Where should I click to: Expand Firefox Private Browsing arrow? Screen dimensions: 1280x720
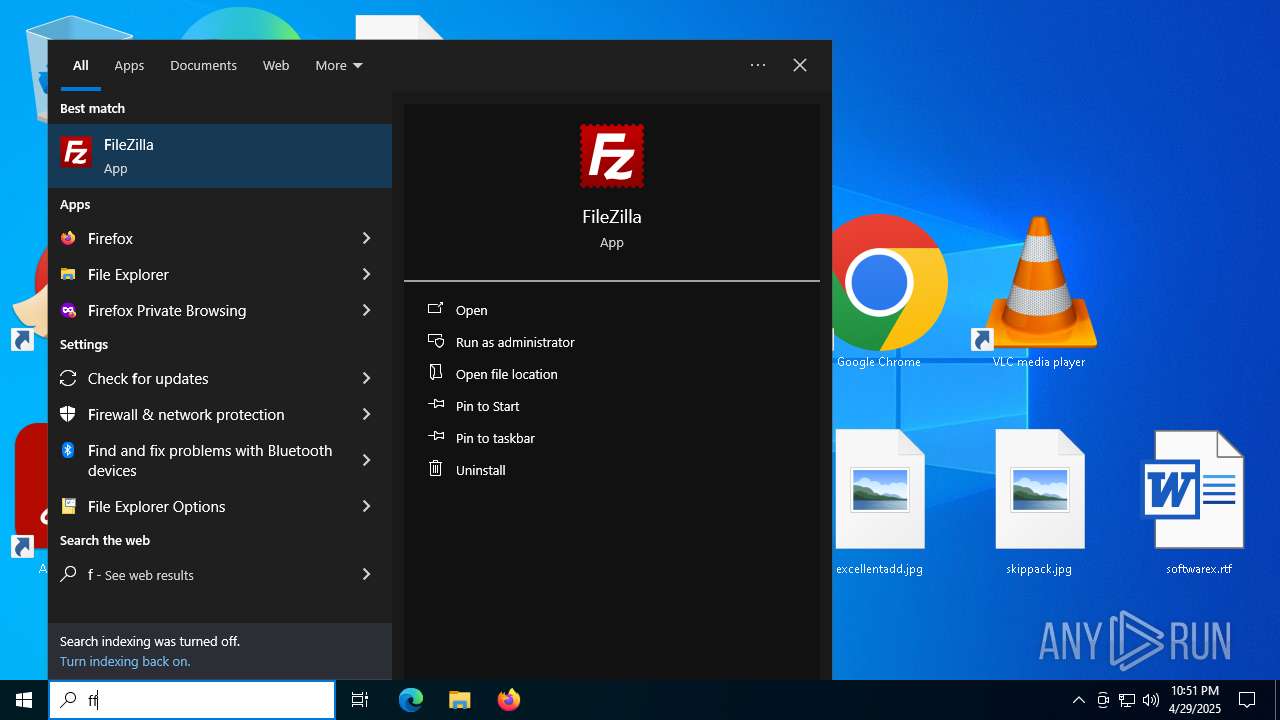[366, 310]
